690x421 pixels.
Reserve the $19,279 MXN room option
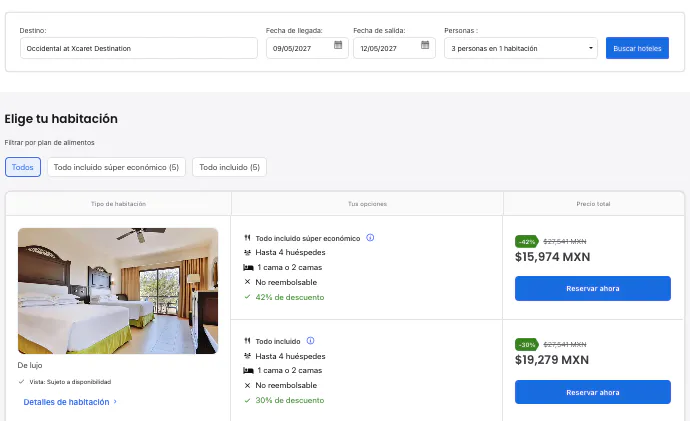(x=593, y=392)
